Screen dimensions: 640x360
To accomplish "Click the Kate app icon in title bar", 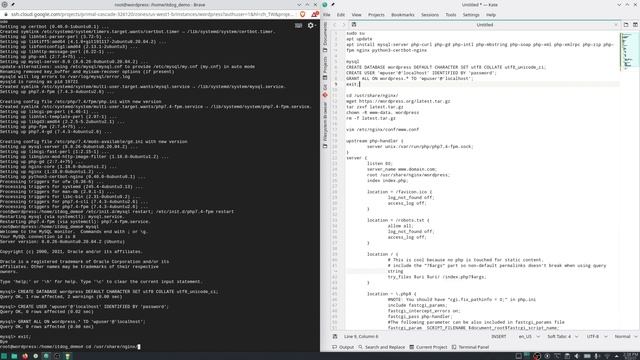I will tap(324, 4).
